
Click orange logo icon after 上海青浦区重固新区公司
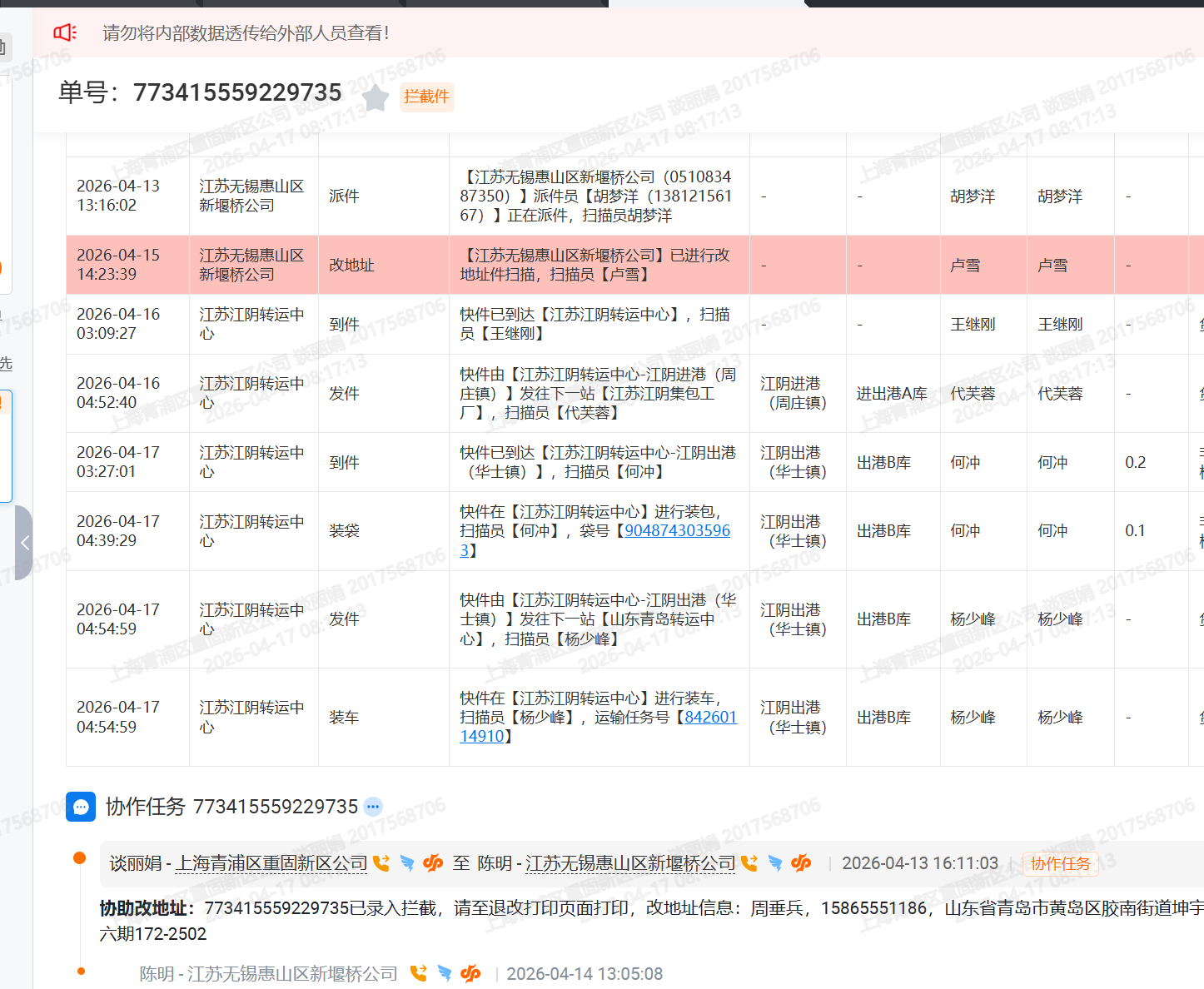pyautogui.click(x=433, y=863)
